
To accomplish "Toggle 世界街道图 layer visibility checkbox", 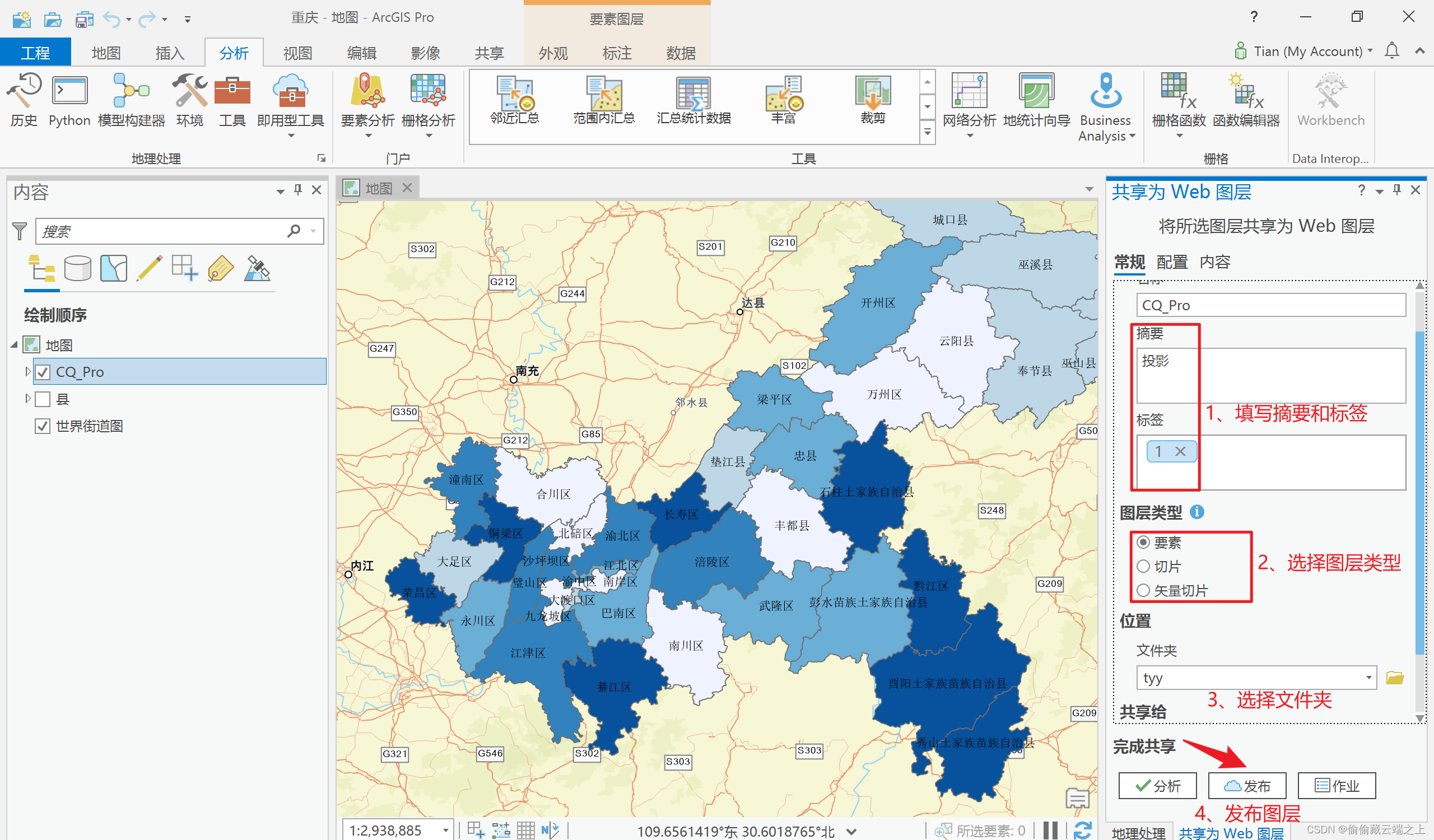I will point(43,426).
